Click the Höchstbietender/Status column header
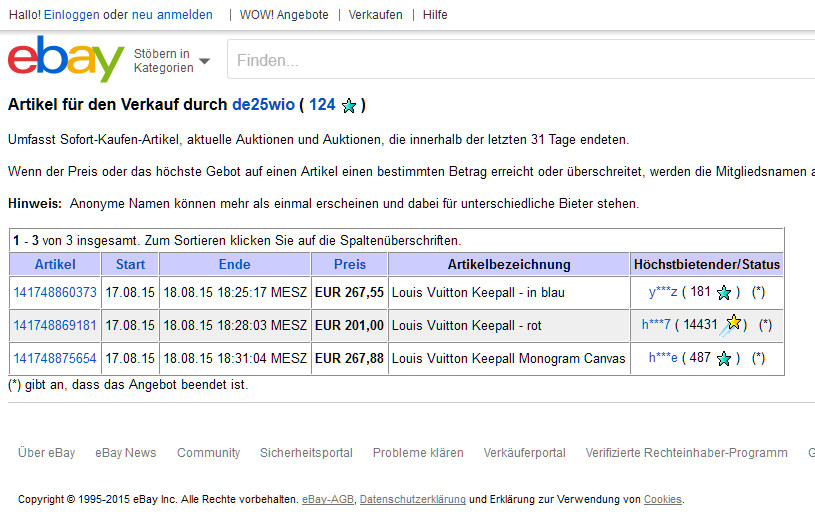This screenshot has height=522, width=815. pos(707,264)
